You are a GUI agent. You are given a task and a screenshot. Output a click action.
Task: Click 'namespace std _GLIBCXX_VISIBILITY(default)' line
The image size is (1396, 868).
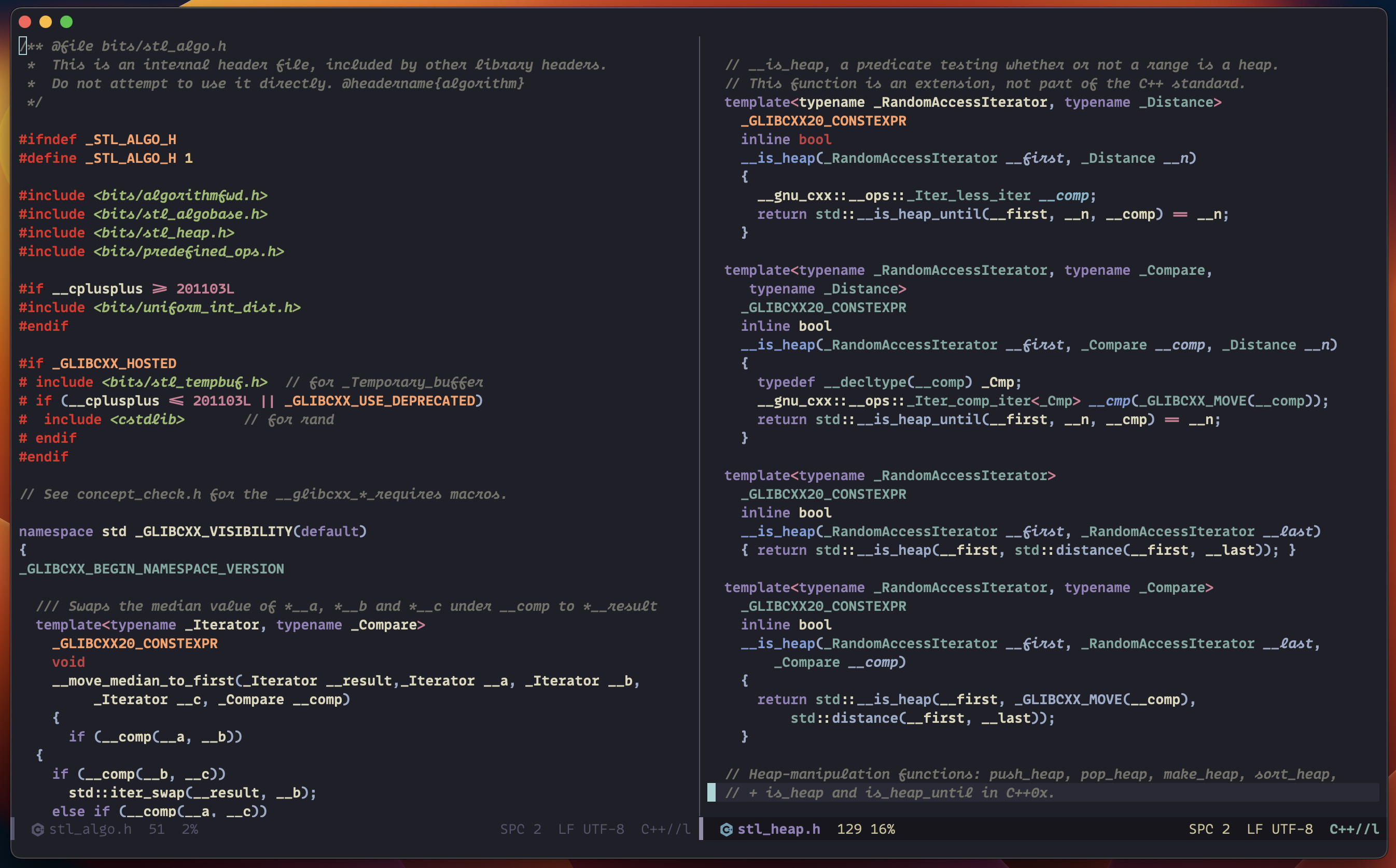[193, 531]
